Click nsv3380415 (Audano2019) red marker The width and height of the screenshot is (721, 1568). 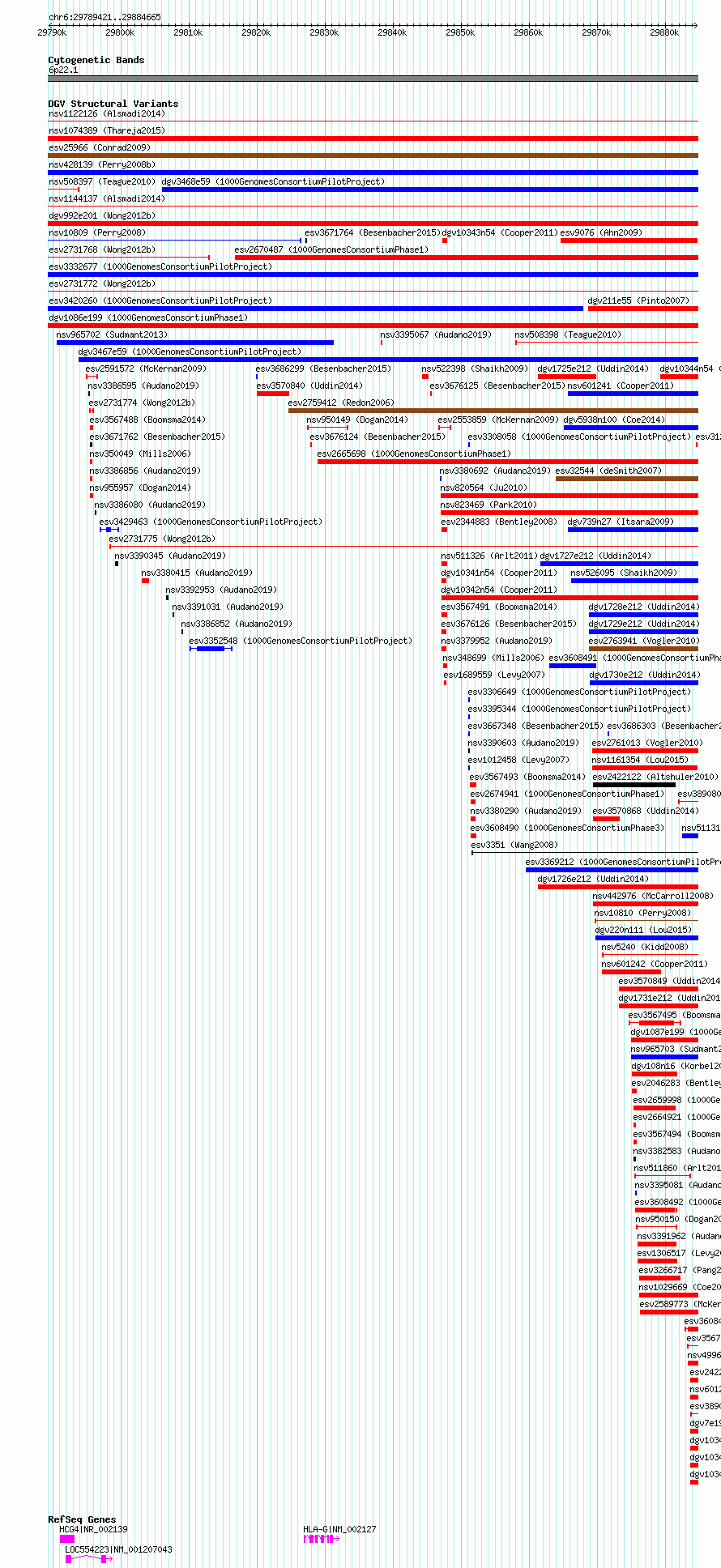tap(145, 581)
